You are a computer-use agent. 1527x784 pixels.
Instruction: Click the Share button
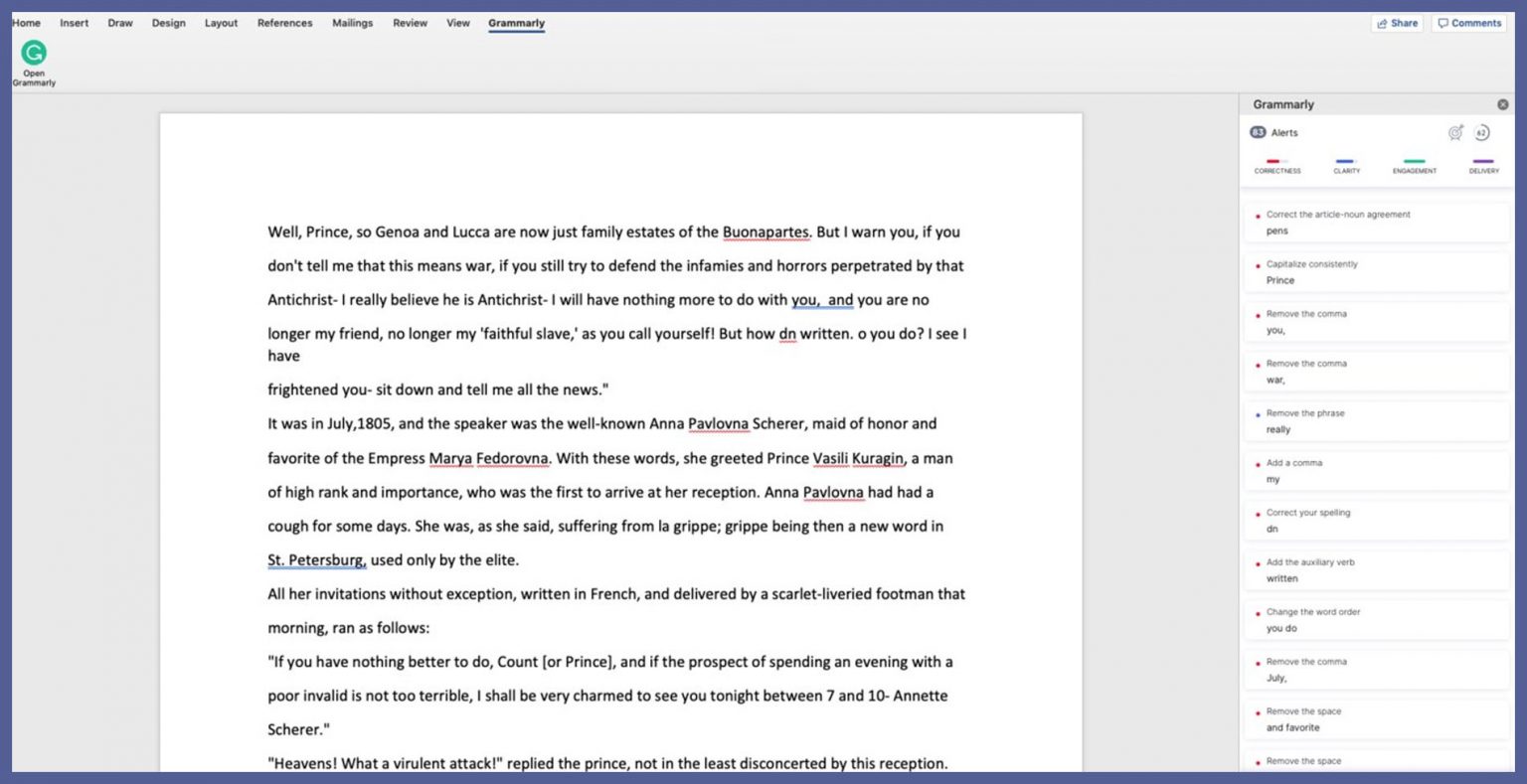[1397, 23]
